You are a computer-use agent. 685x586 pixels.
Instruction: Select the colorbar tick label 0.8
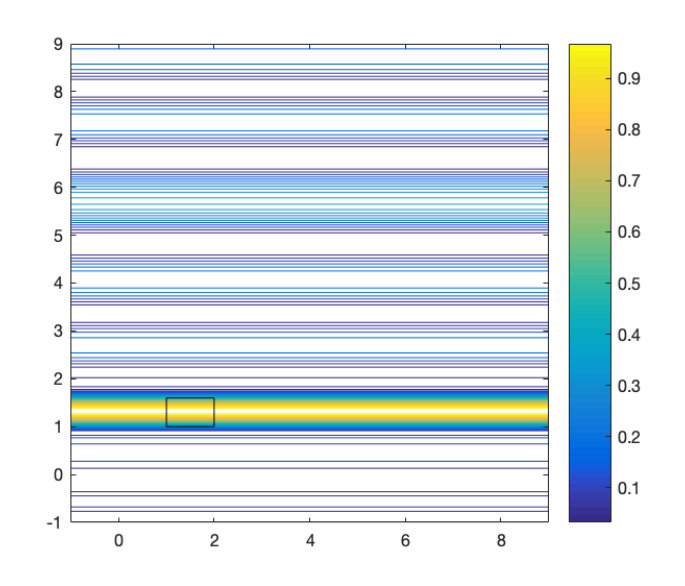629,130
